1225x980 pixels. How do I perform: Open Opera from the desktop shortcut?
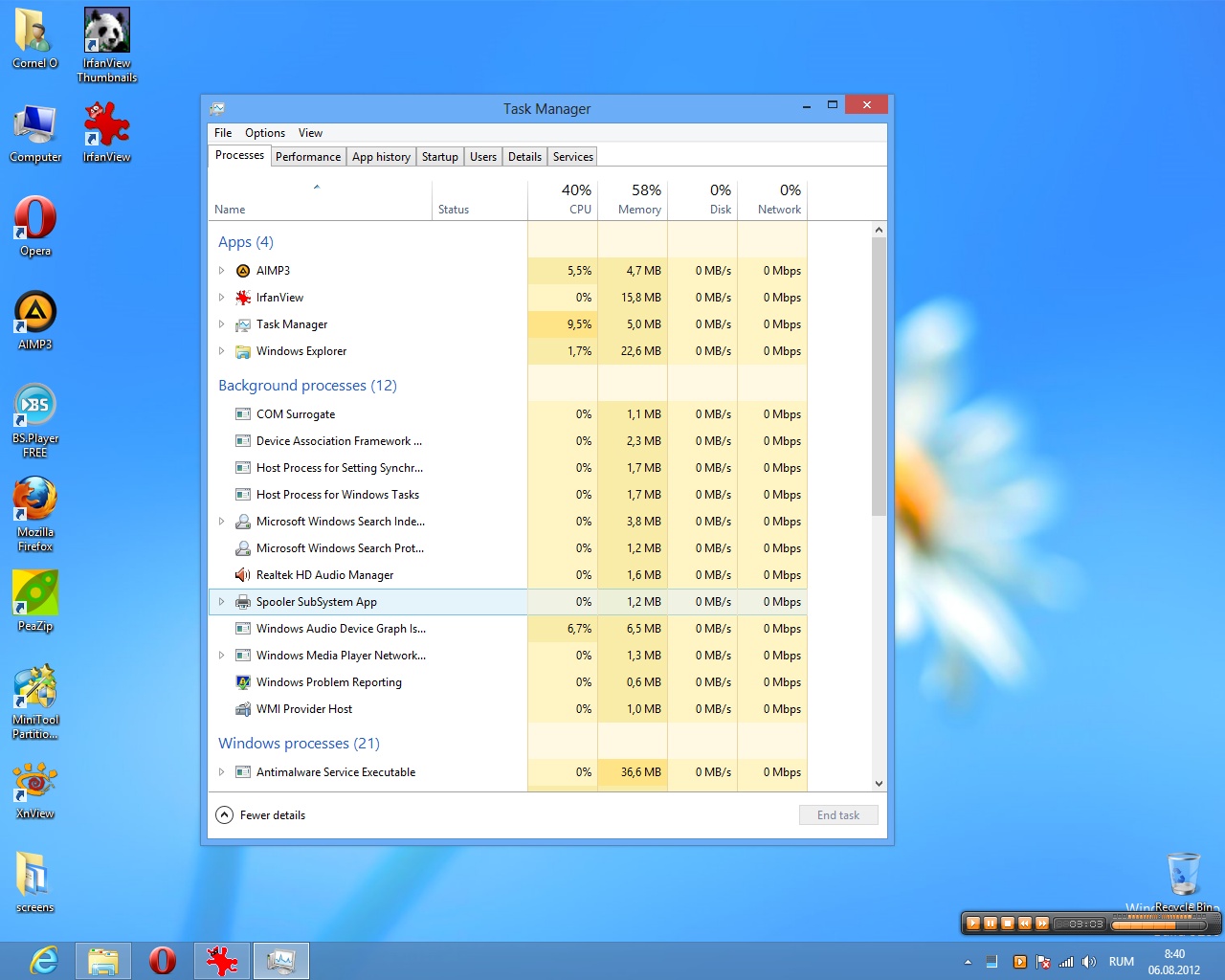[35, 226]
